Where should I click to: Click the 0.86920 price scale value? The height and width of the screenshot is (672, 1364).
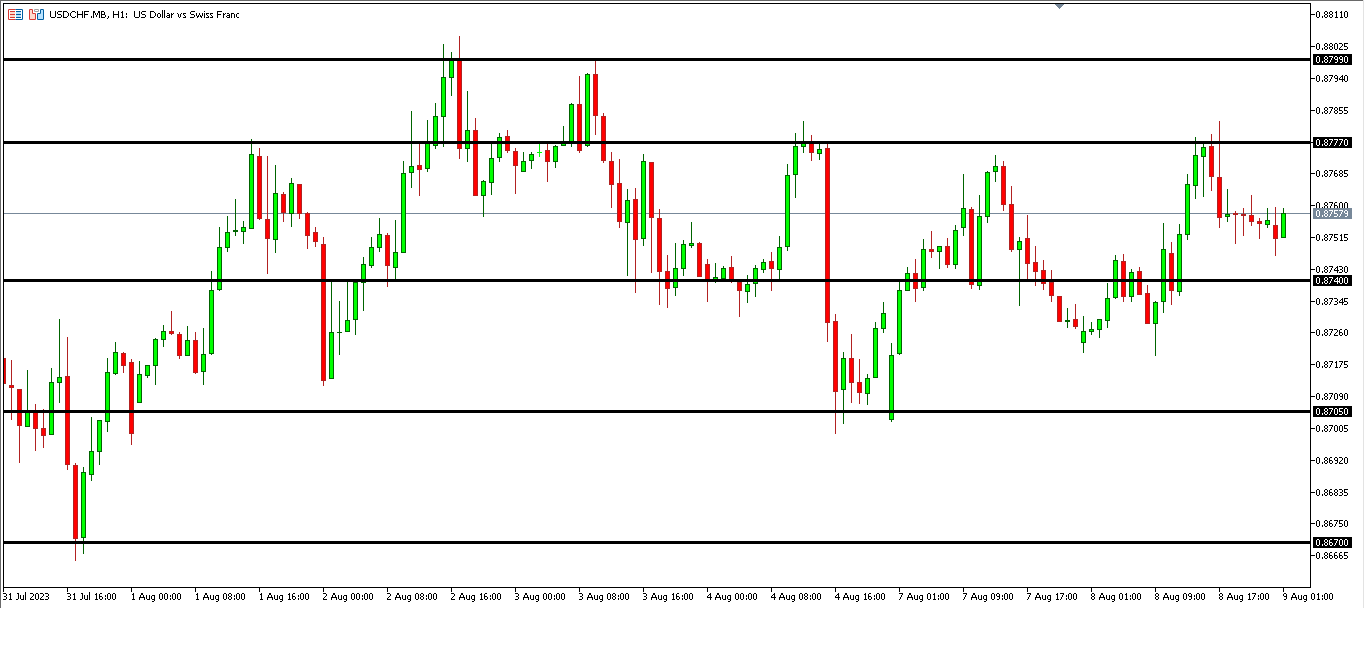1333,461
